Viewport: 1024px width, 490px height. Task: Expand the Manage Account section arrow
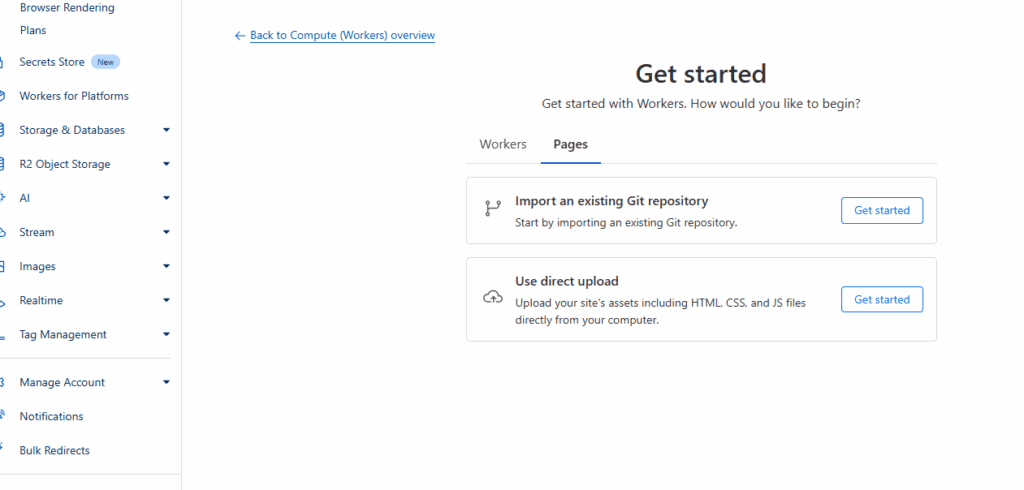pyautogui.click(x=167, y=382)
